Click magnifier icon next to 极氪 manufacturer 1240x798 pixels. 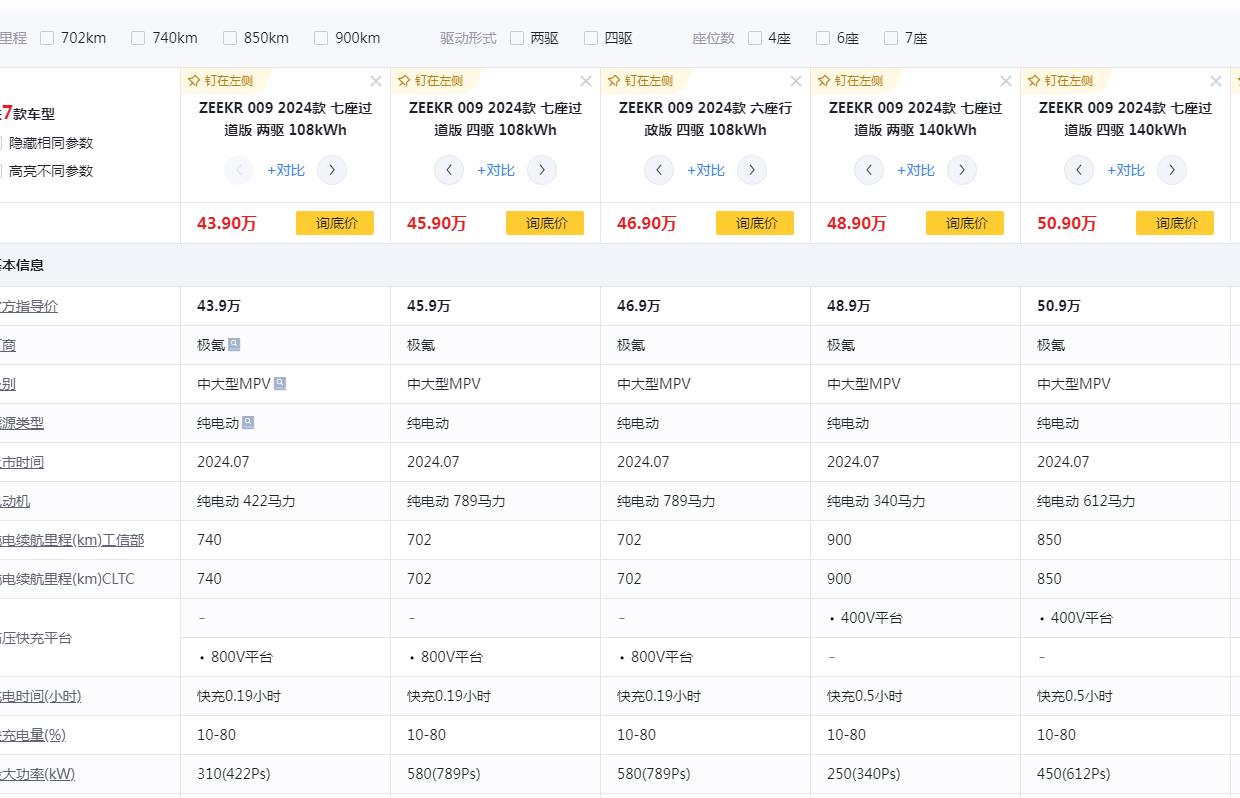pyautogui.click(x=234, y=344)
